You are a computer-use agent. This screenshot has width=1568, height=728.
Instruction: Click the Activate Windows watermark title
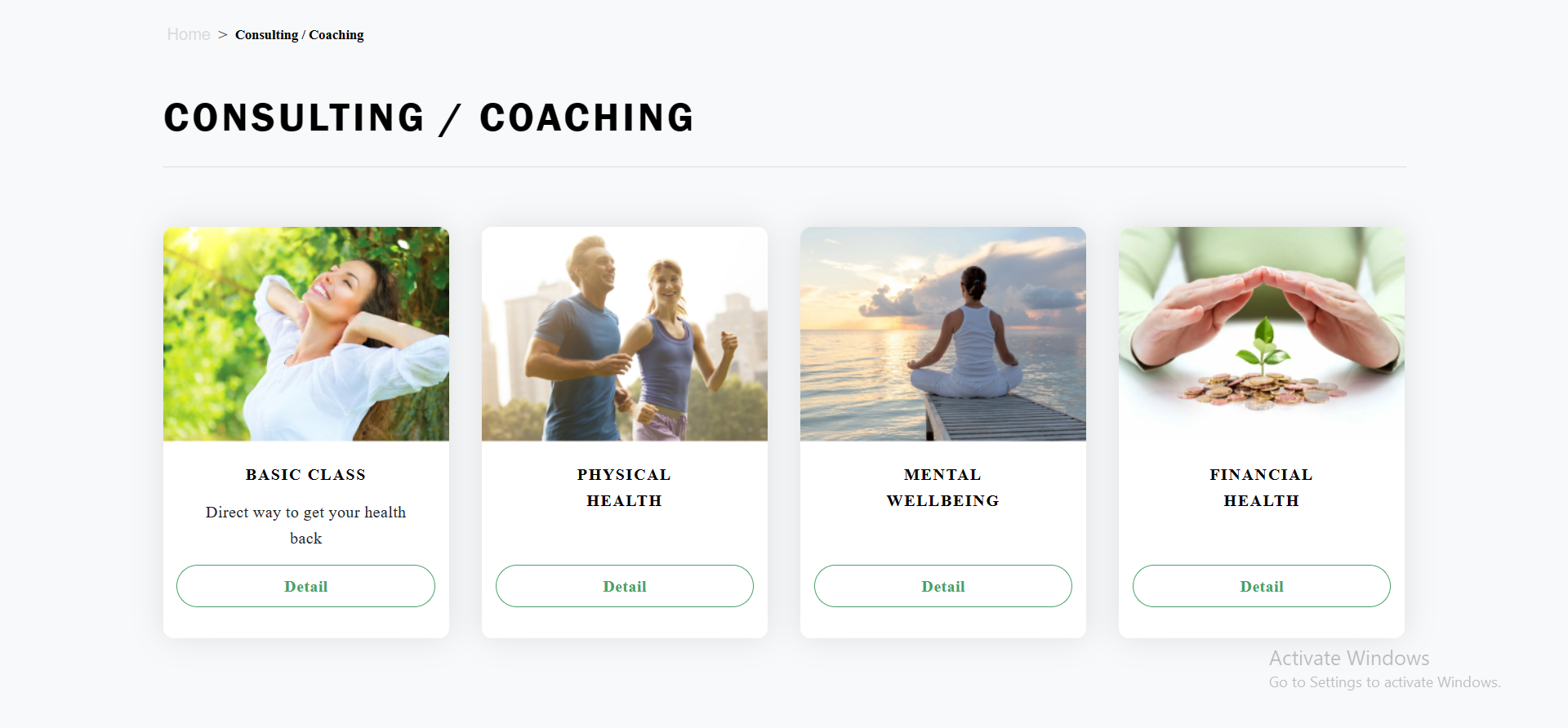tap(1349, 658)
